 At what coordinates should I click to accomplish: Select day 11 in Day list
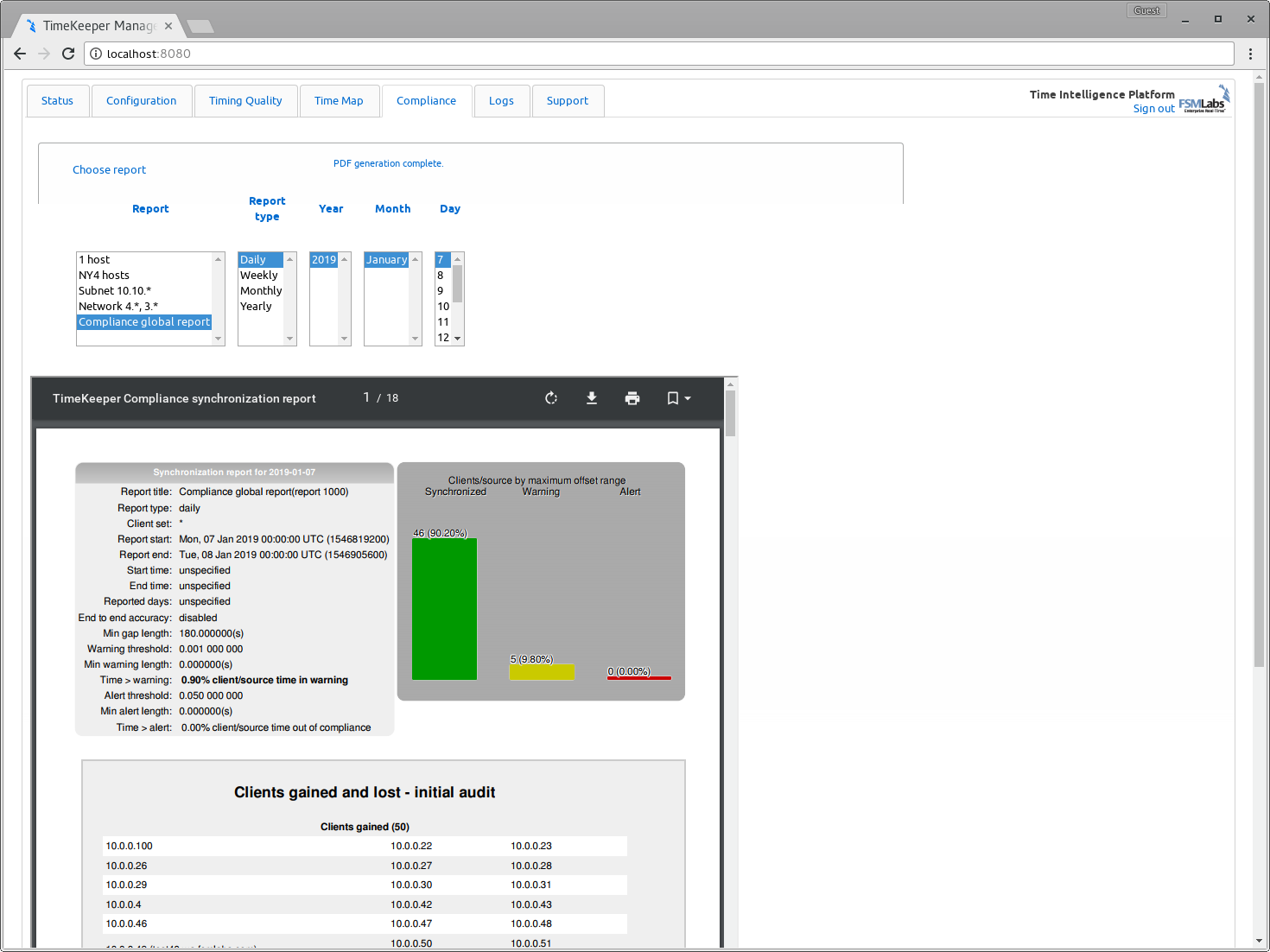(x=443, y=322)
